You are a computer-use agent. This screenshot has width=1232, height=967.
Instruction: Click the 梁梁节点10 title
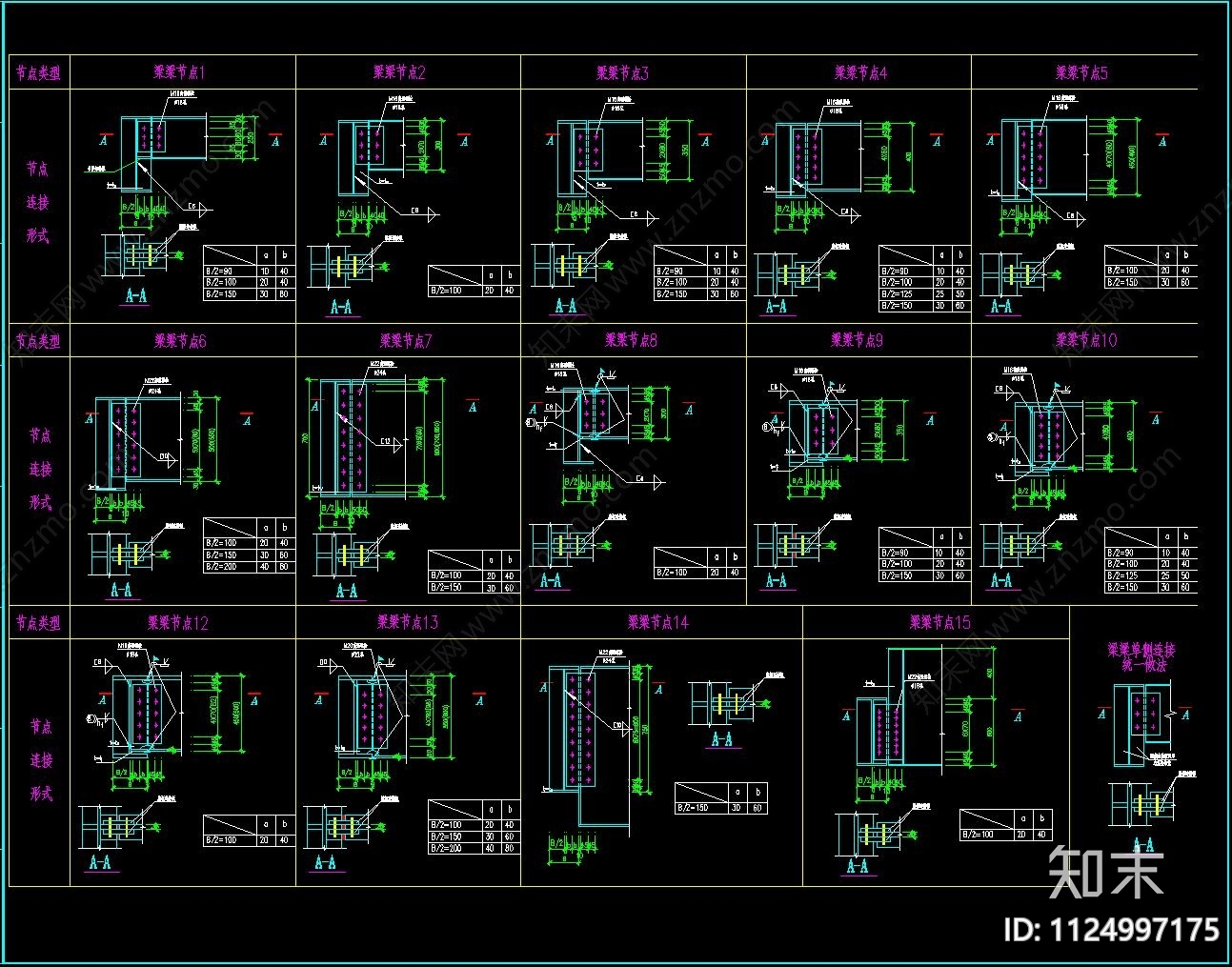pos(1086,339)
